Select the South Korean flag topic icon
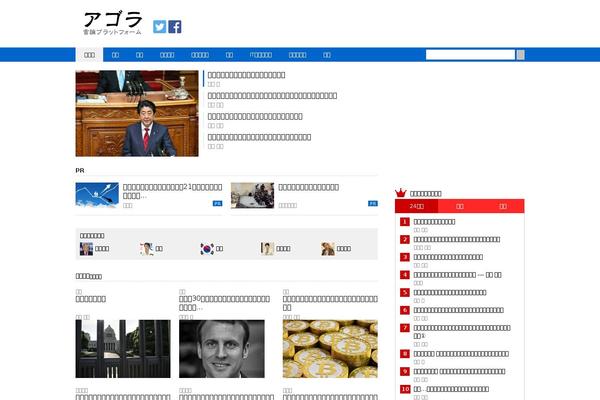 [x=207, y=249]
